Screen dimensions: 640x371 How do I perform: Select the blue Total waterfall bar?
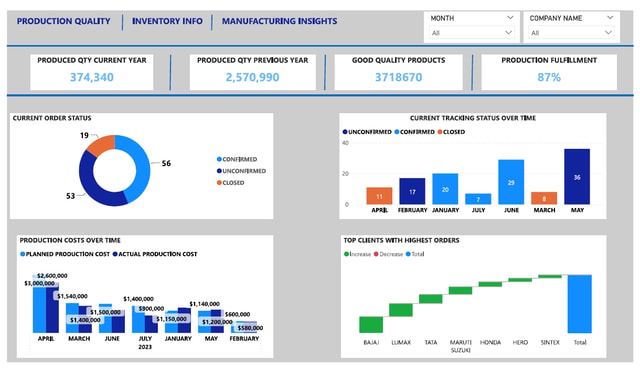(x=580, y=304)
